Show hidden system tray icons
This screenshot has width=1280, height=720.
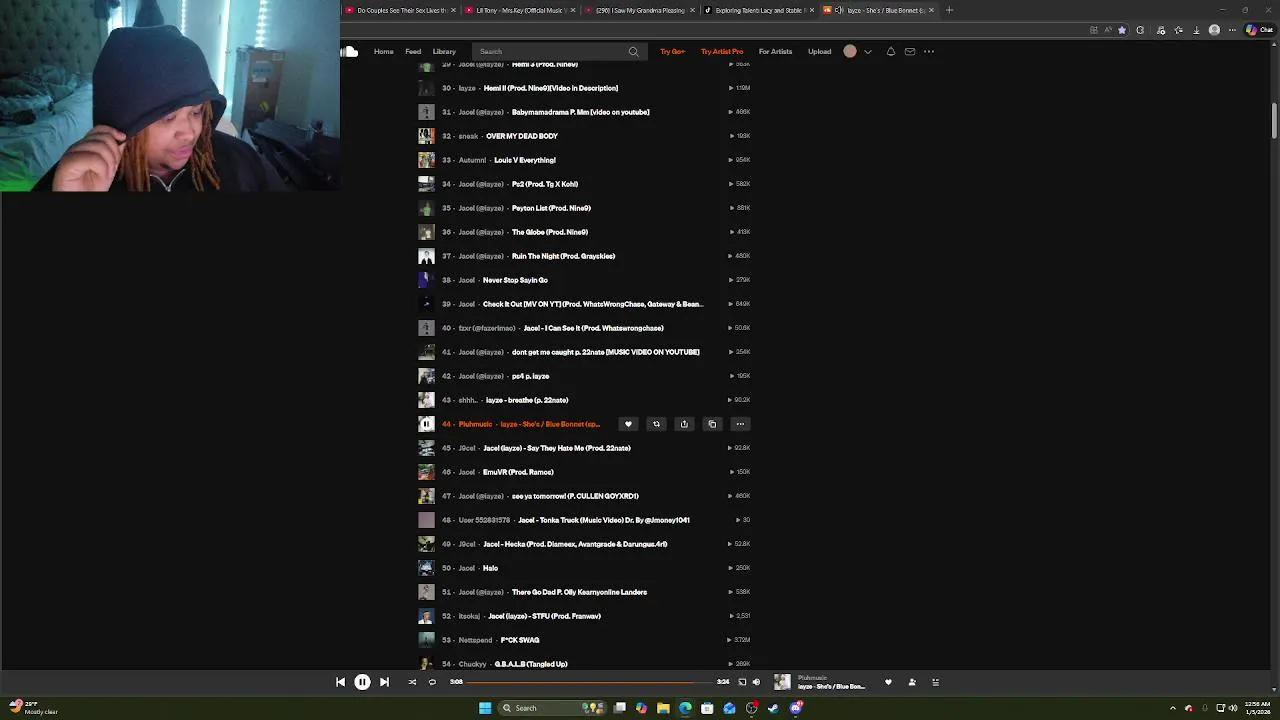1173,708
